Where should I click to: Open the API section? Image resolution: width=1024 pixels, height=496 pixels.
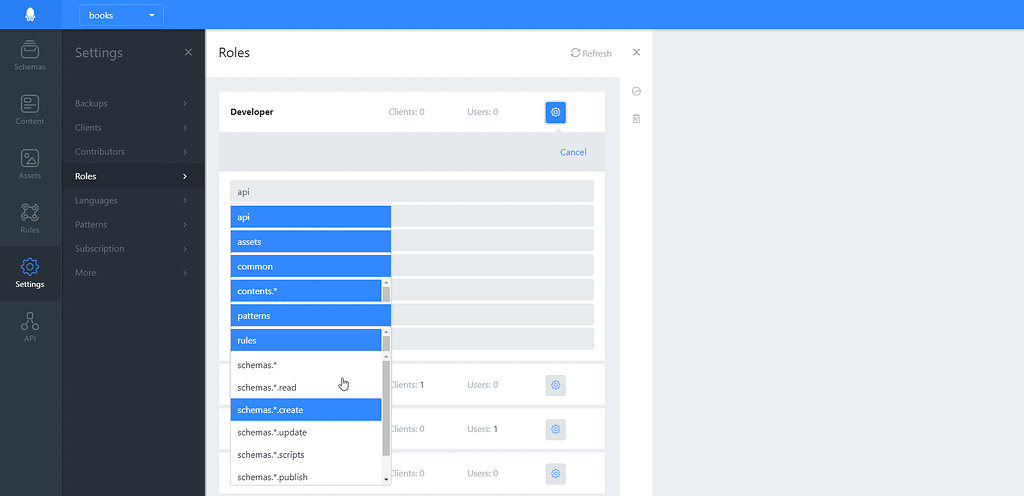[30, 328]
